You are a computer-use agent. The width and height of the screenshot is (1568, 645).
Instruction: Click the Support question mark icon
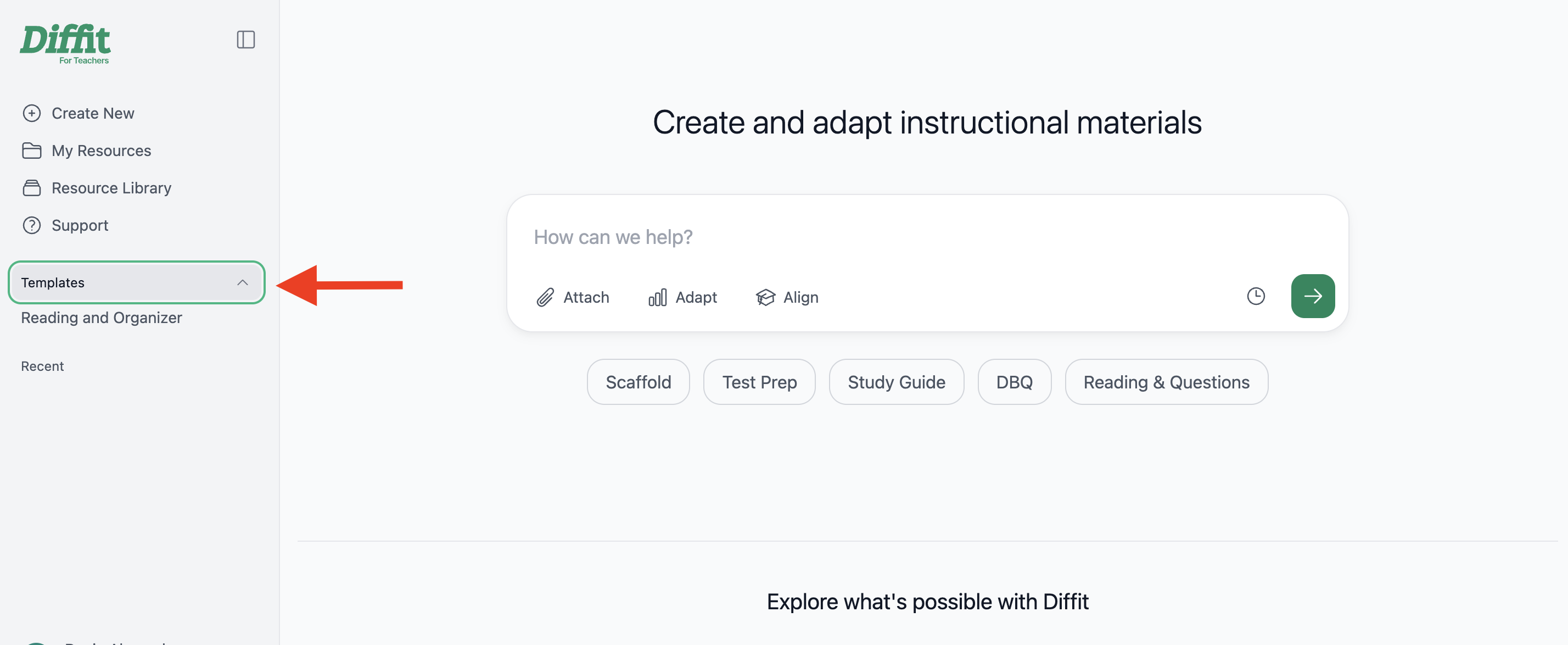[x=32, y=225]
